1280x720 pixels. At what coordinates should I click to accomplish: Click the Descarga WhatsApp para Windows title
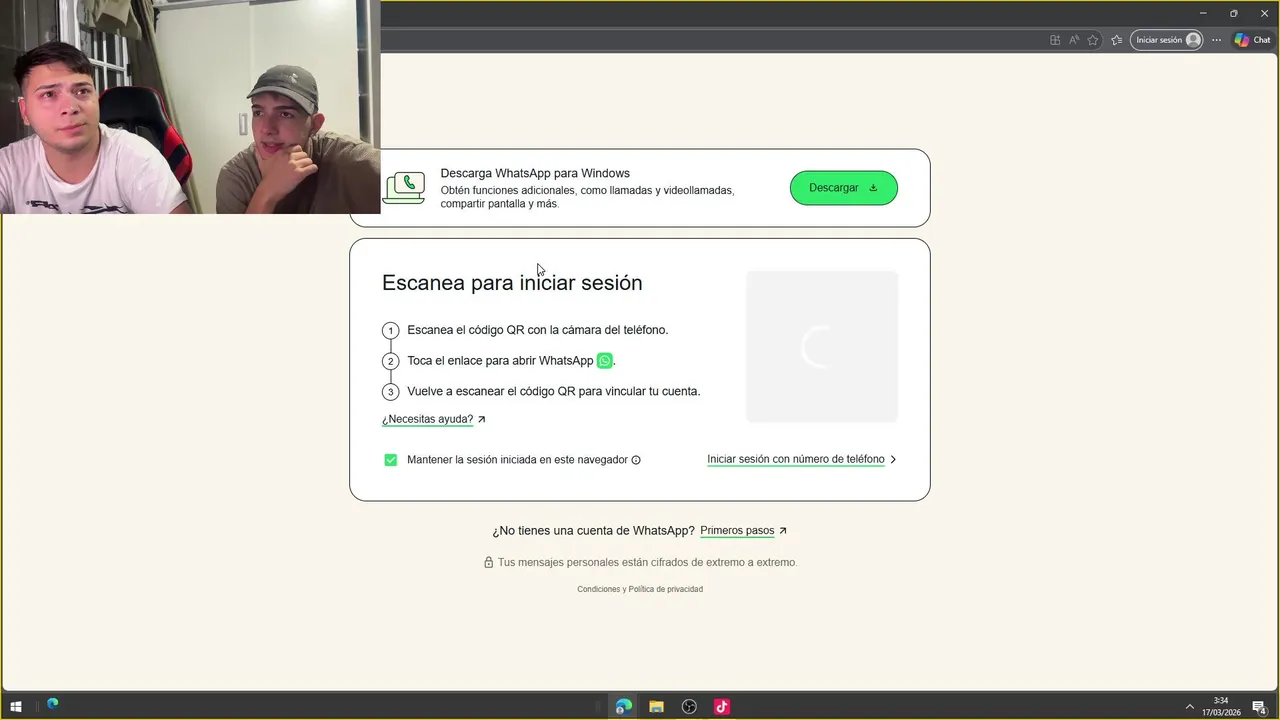535,173
